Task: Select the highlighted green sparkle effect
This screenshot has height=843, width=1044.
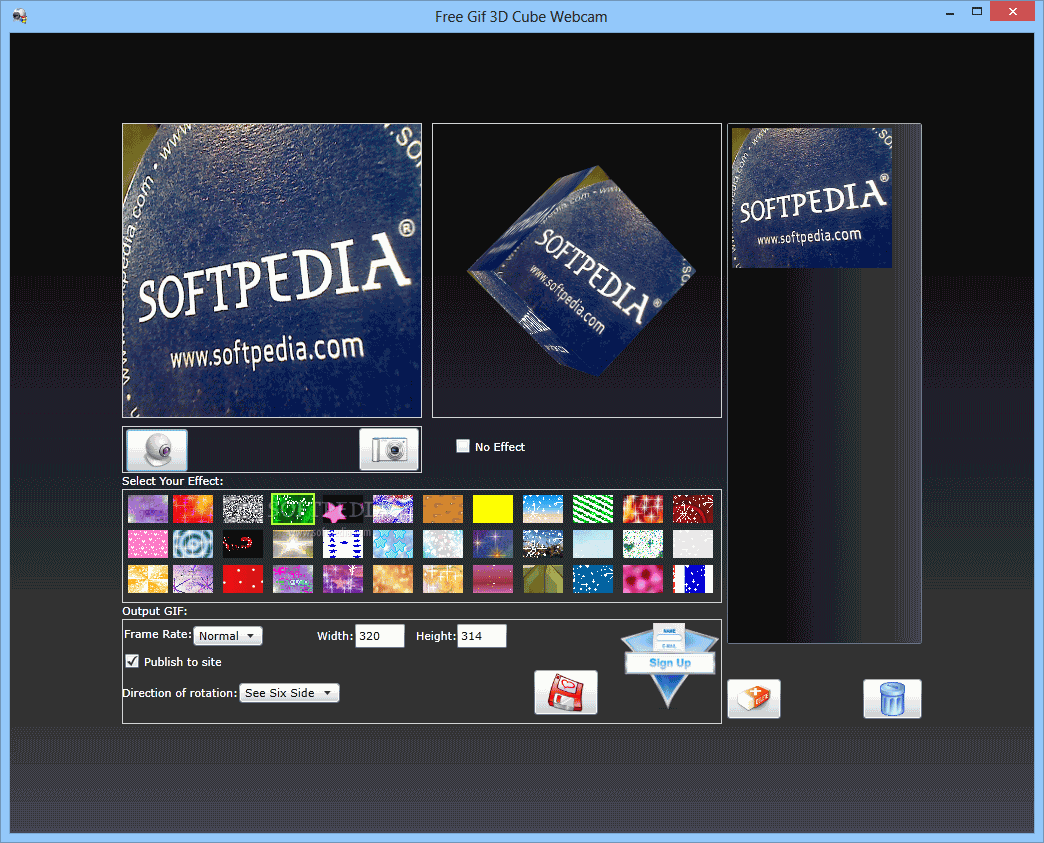Action: 293,509
